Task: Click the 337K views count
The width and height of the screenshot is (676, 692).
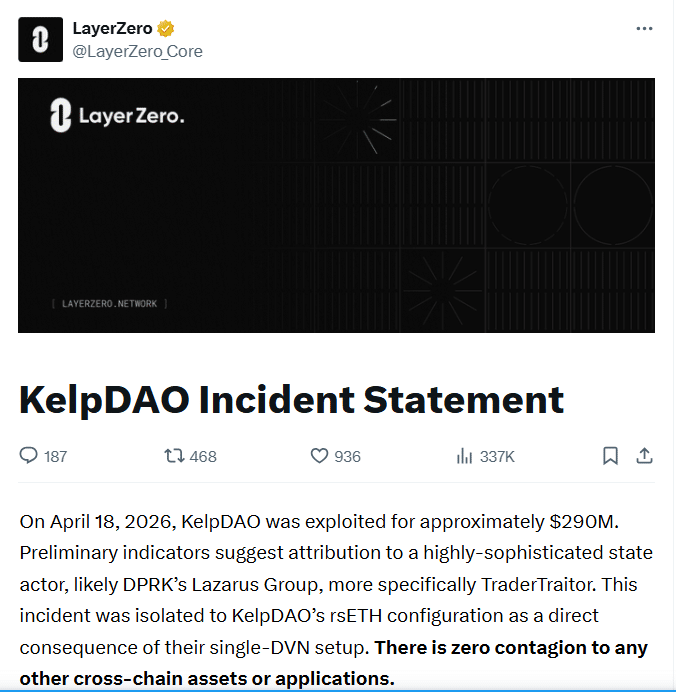Action: [497, 457]
